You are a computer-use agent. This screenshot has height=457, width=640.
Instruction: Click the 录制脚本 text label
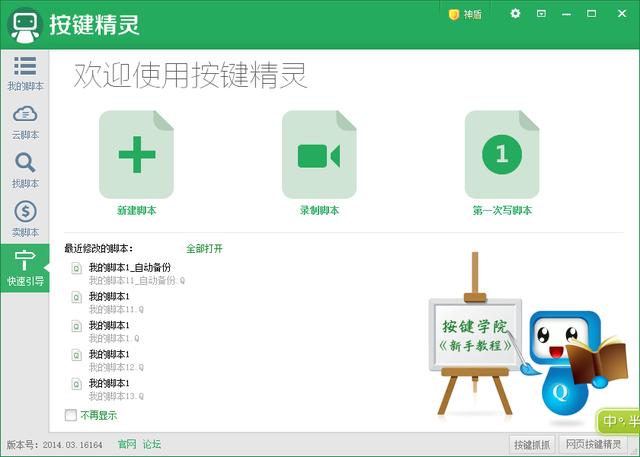tap(320, 211)
